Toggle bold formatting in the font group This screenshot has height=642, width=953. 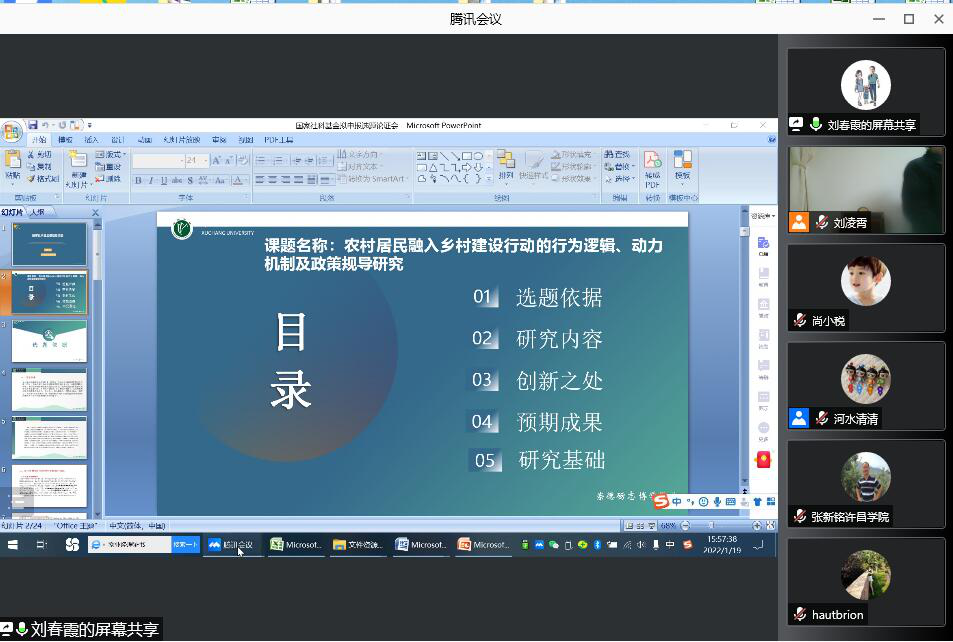[x=139, y=180]
